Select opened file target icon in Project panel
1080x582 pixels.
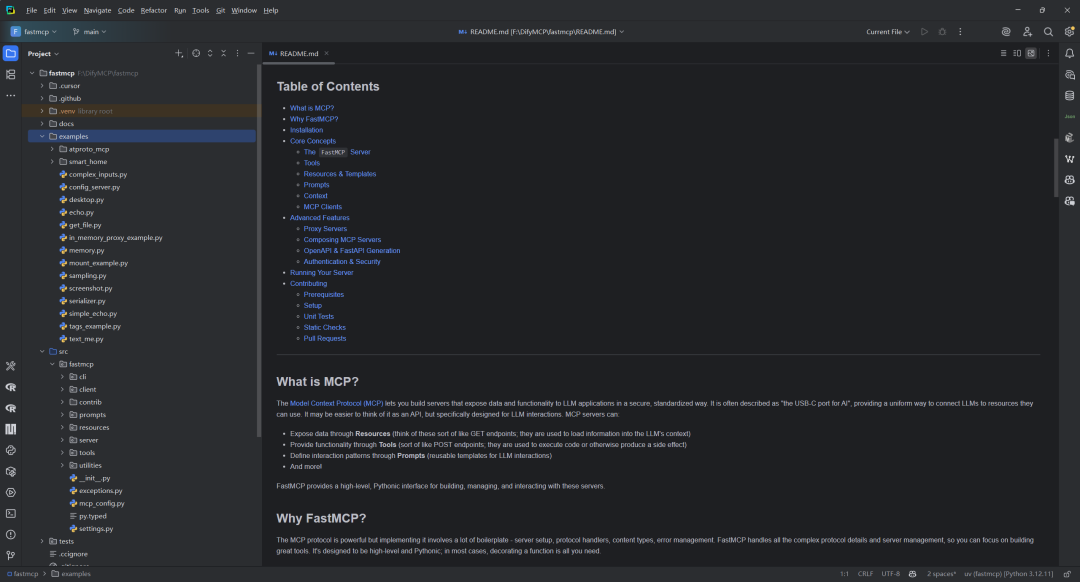click(x=196, y=53)
